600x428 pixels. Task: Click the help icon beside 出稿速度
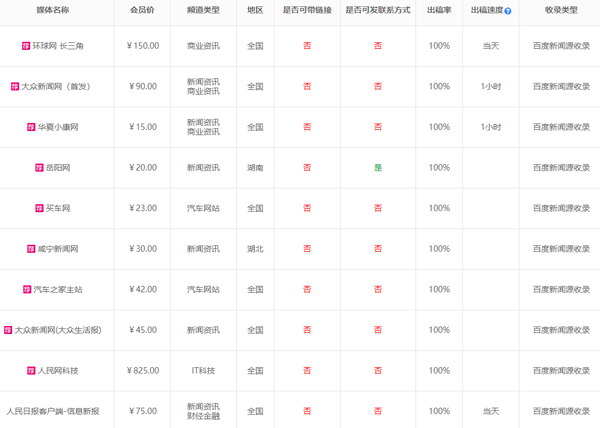click(x=508, y=11)
